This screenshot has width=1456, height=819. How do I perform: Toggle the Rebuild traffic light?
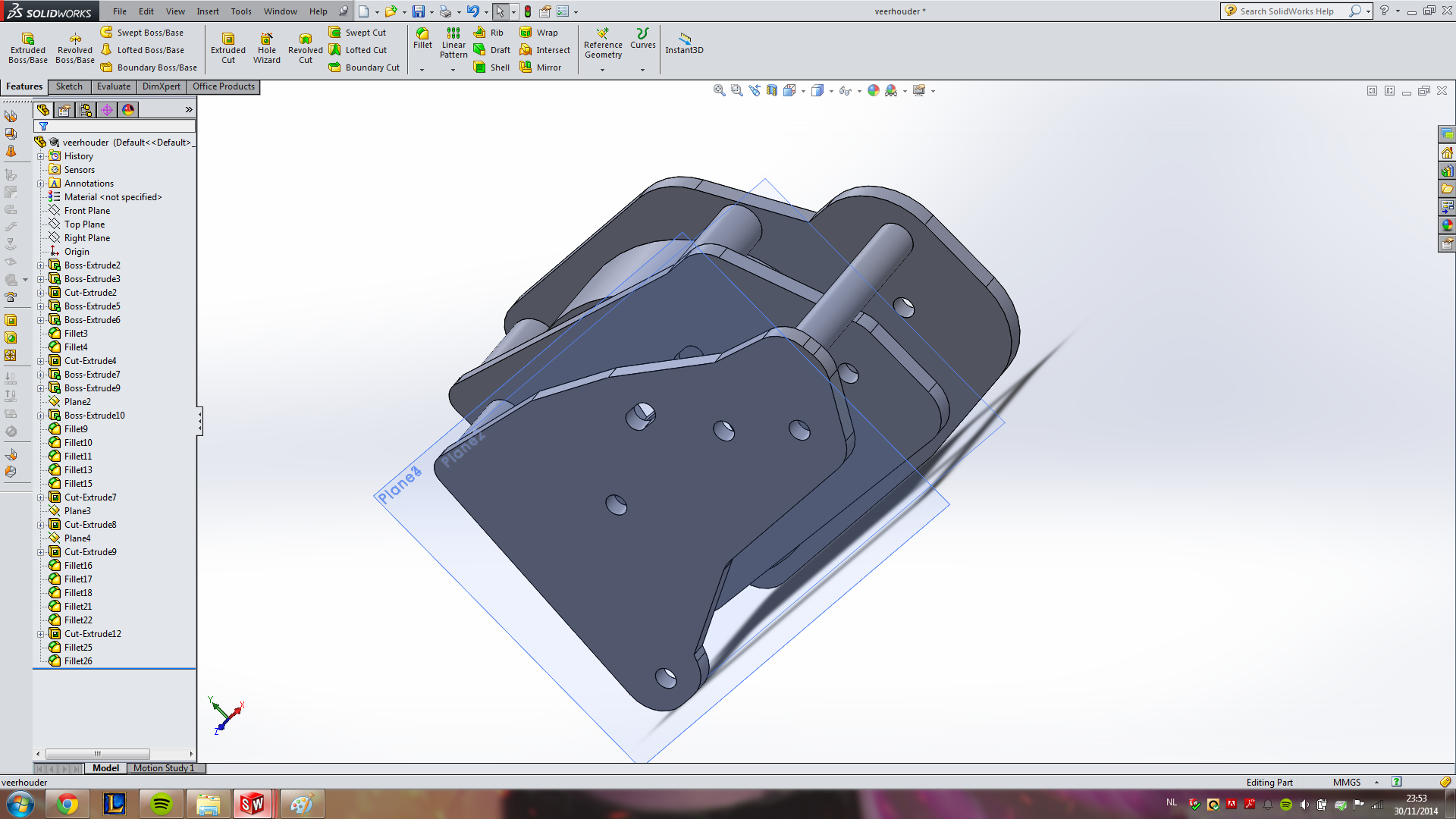[528, 11]
